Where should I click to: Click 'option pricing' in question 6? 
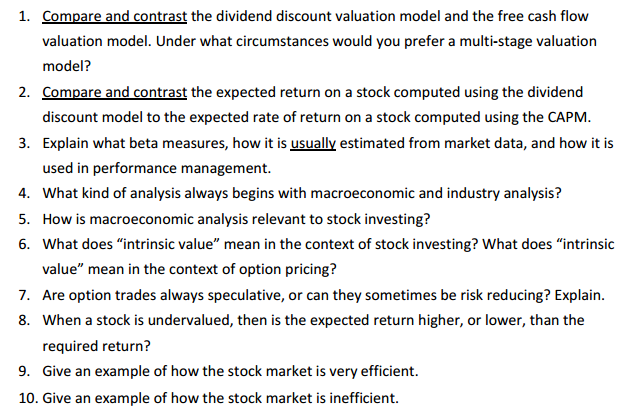pos(284,270)
